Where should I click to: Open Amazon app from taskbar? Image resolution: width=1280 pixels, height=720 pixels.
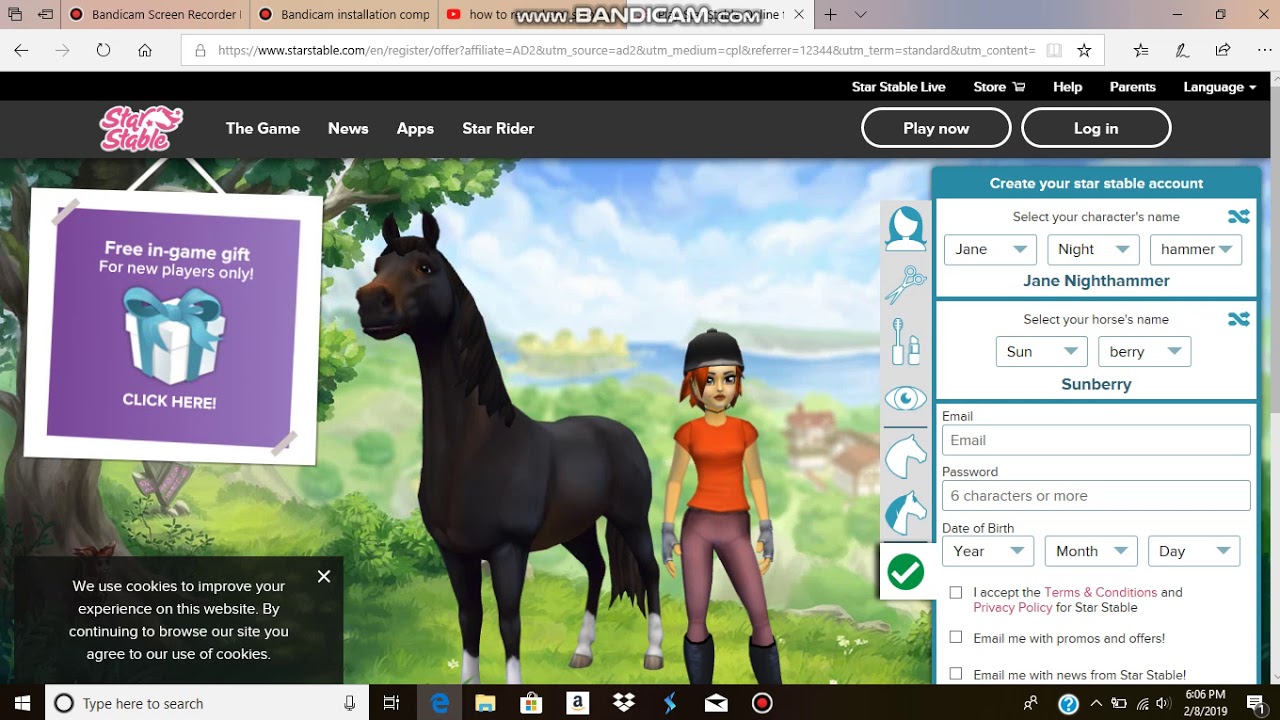[577, 703]
